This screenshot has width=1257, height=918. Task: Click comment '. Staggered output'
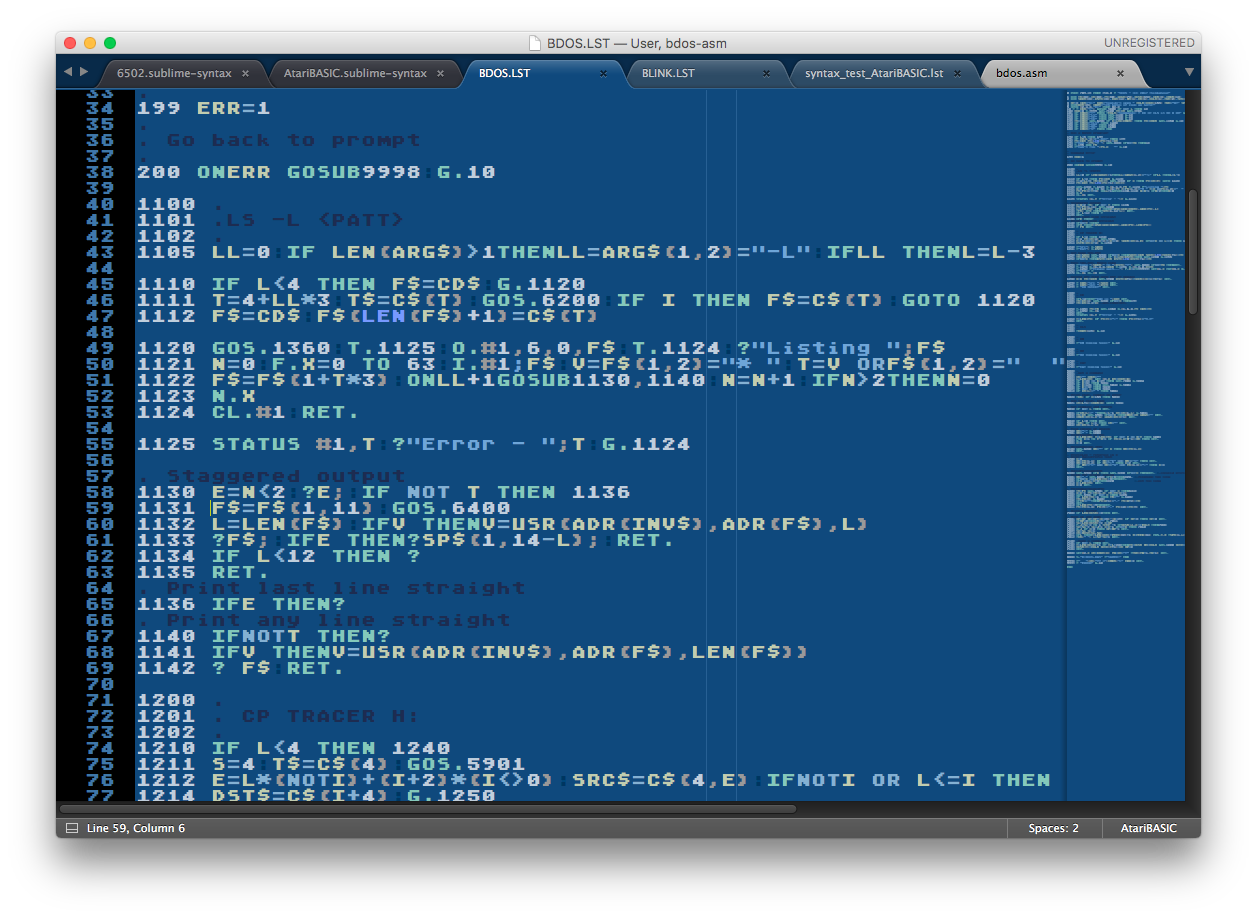pos(270,476)
